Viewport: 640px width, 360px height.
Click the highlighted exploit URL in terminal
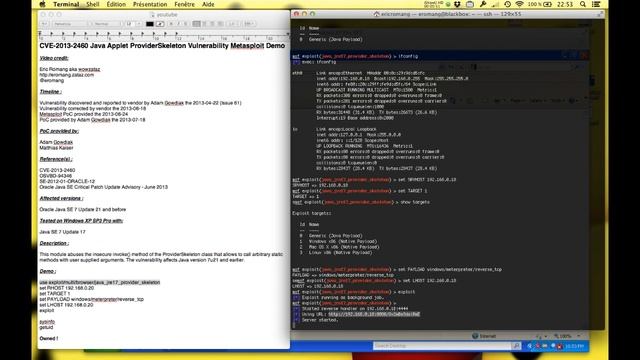coord(374,314)
